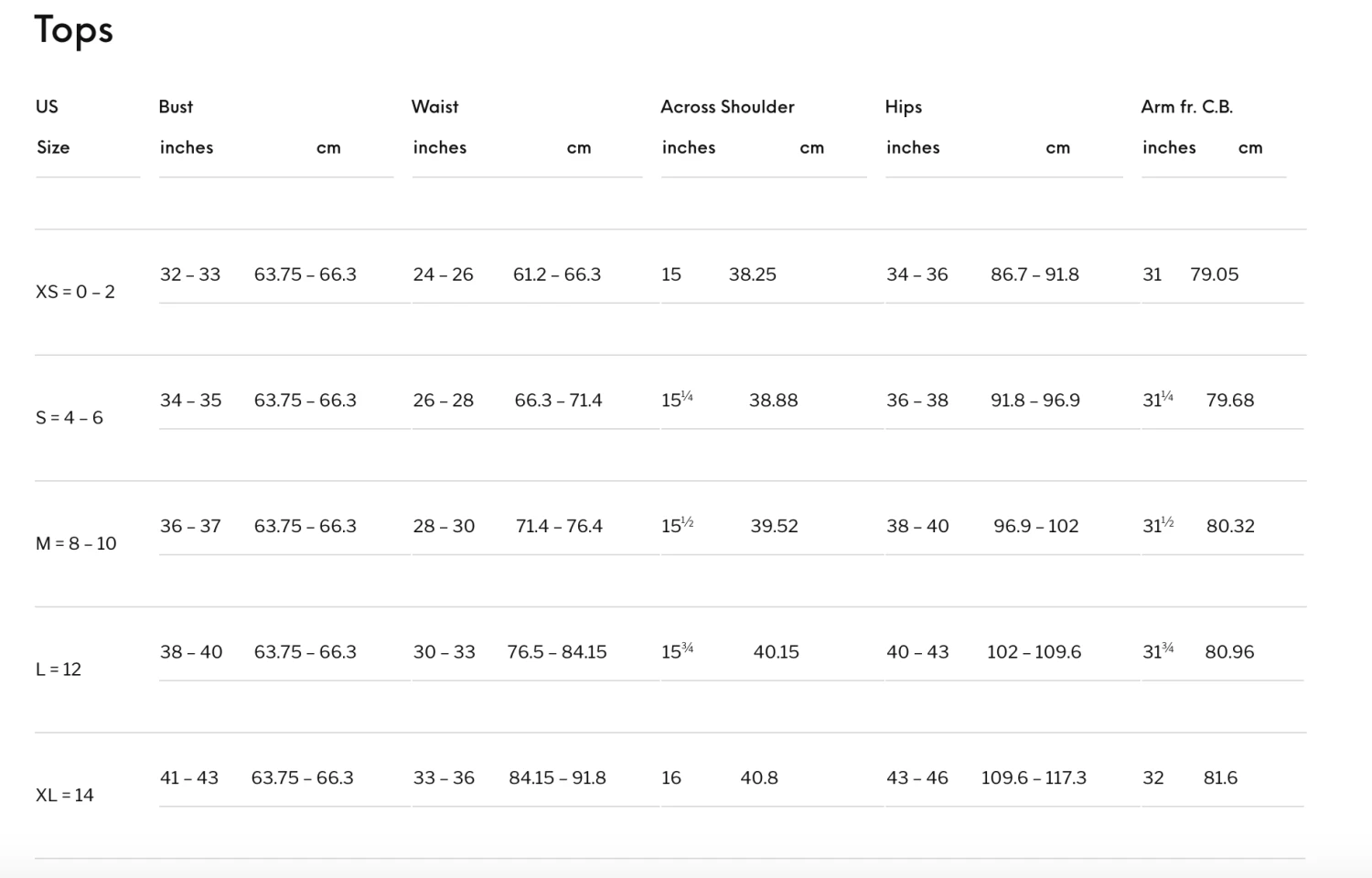Click the Bust column header
This screenshot has height=878, width=1372.
tap(176, 107)
